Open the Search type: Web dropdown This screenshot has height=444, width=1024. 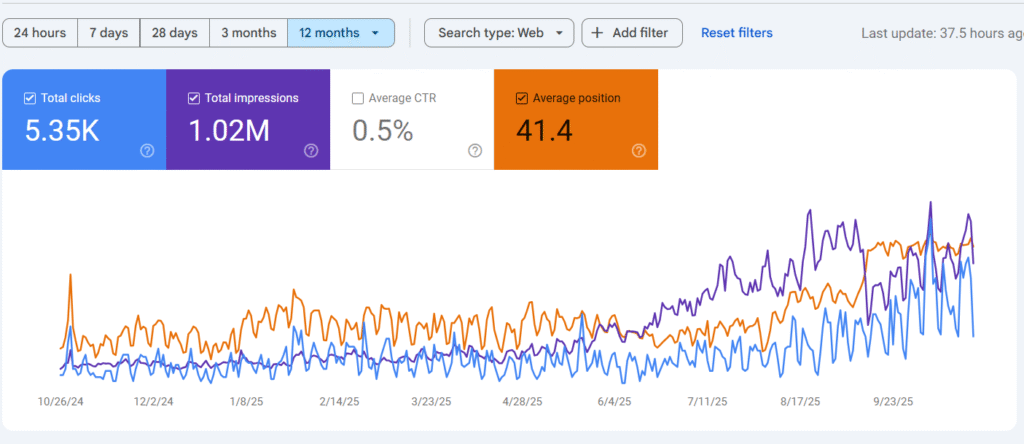click(499, 33)
